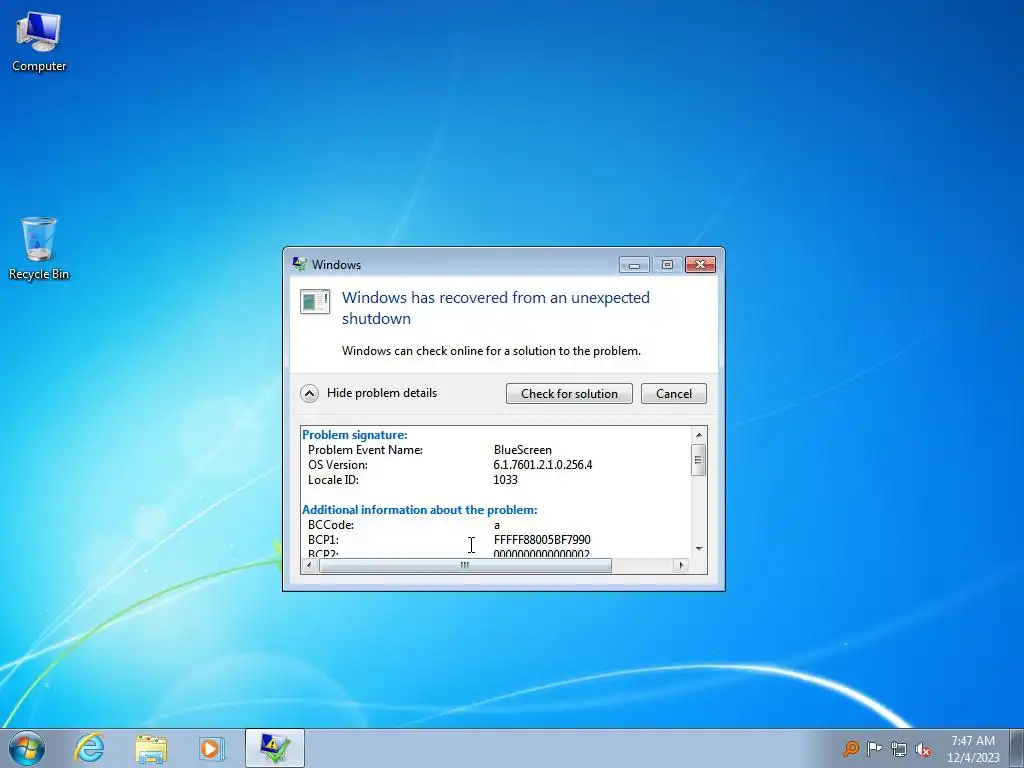Click the Cancel button in the dialog
Viewport: 1024px width, 768px height.
click(x=673, y=394)
